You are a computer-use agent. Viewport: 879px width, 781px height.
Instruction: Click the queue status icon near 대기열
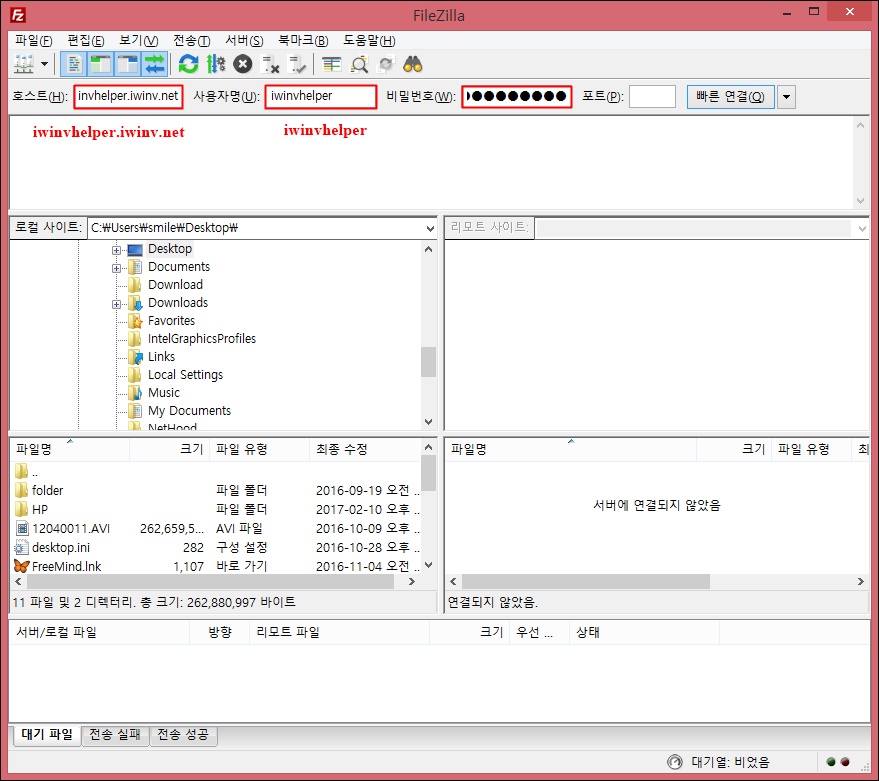click(676, 762)
